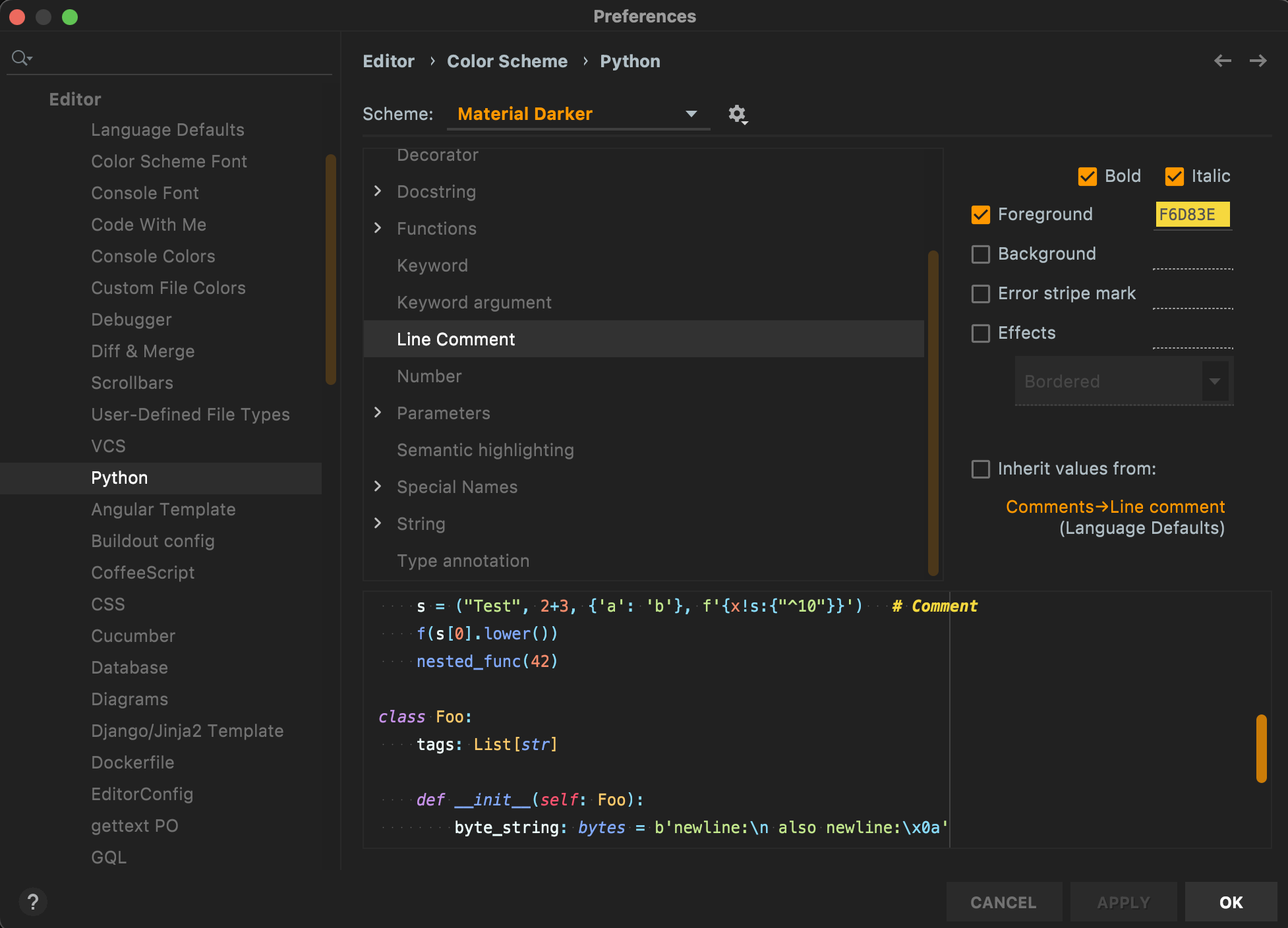Open VCS color settings in sidebar
The width and height of the screenshot is (1288, 928).
pyautogui.click(x=108, y=446)
